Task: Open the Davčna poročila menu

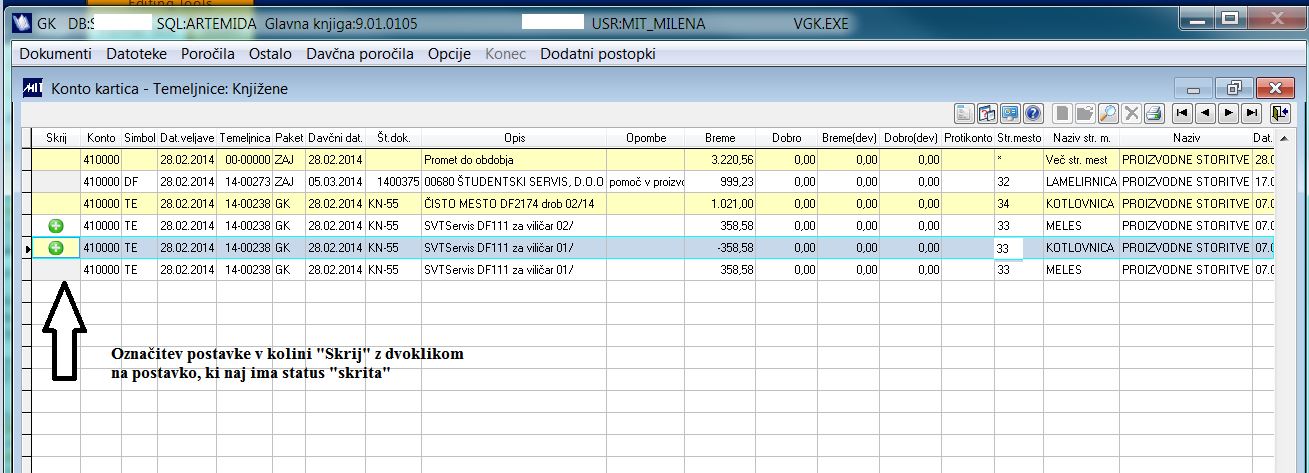Action: pos(360,54)
